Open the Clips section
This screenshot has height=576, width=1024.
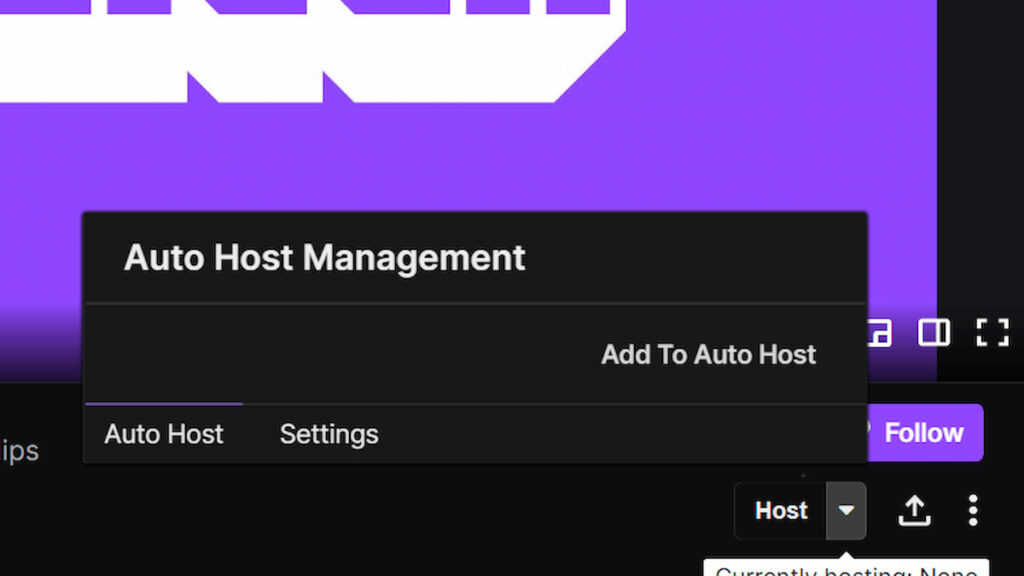pyautogui.click(x=20, y=450)
